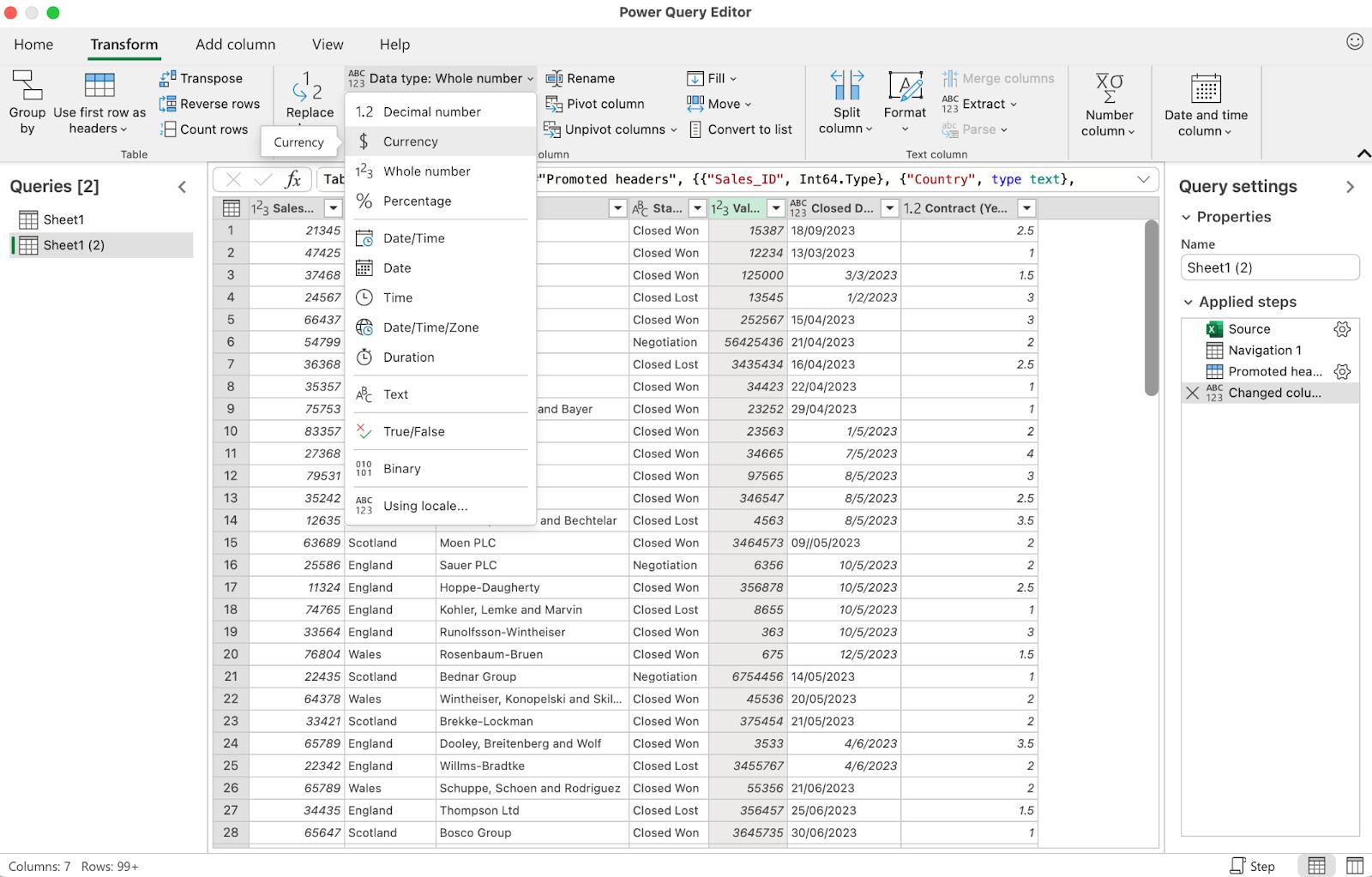This screenshot has height=877, width=1372.
Task: Choose Date/Time data type
Action: click(x=441, y=238)
